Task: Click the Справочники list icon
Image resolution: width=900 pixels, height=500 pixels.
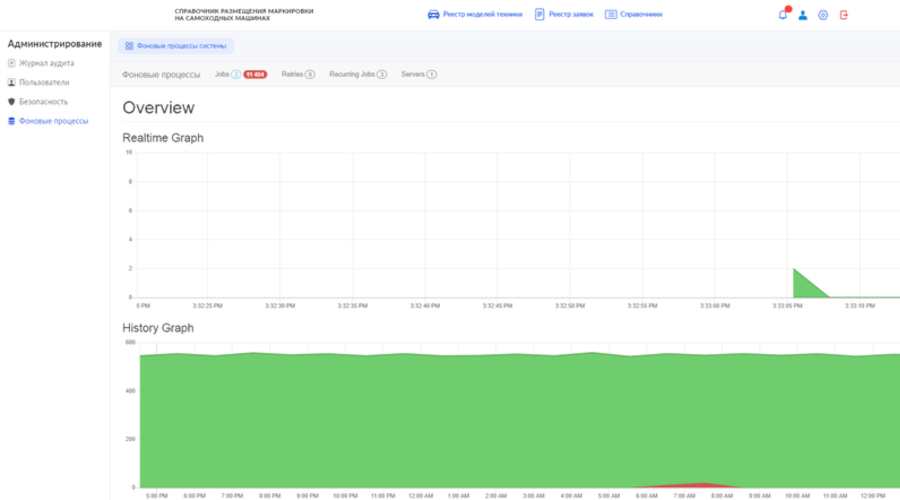Action: point(611,14)
